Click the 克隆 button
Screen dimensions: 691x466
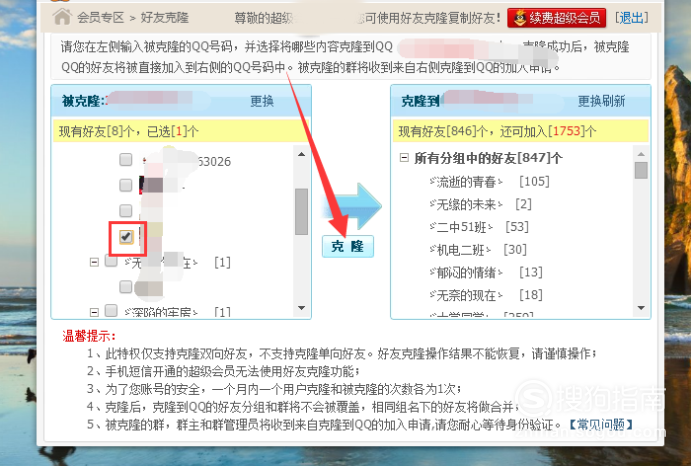(348, 246)
